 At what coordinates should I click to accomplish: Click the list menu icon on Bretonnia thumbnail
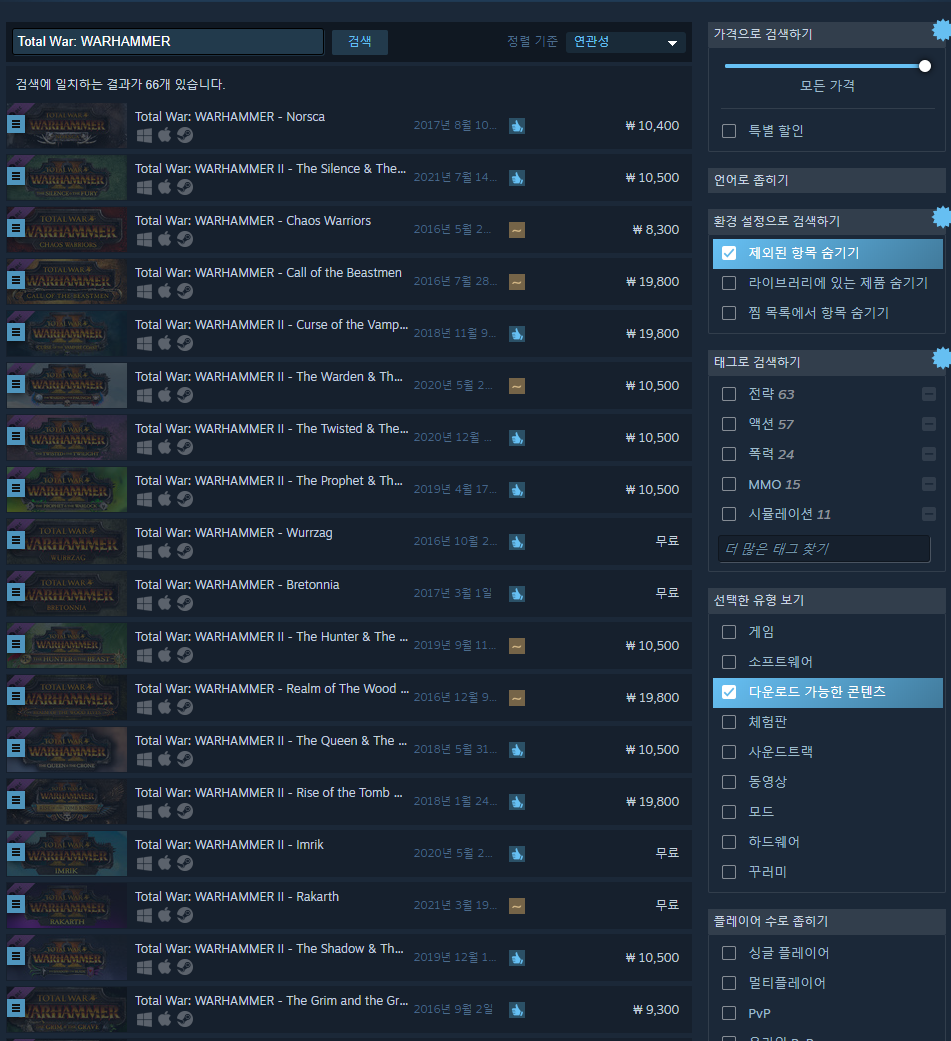point(17,592)
